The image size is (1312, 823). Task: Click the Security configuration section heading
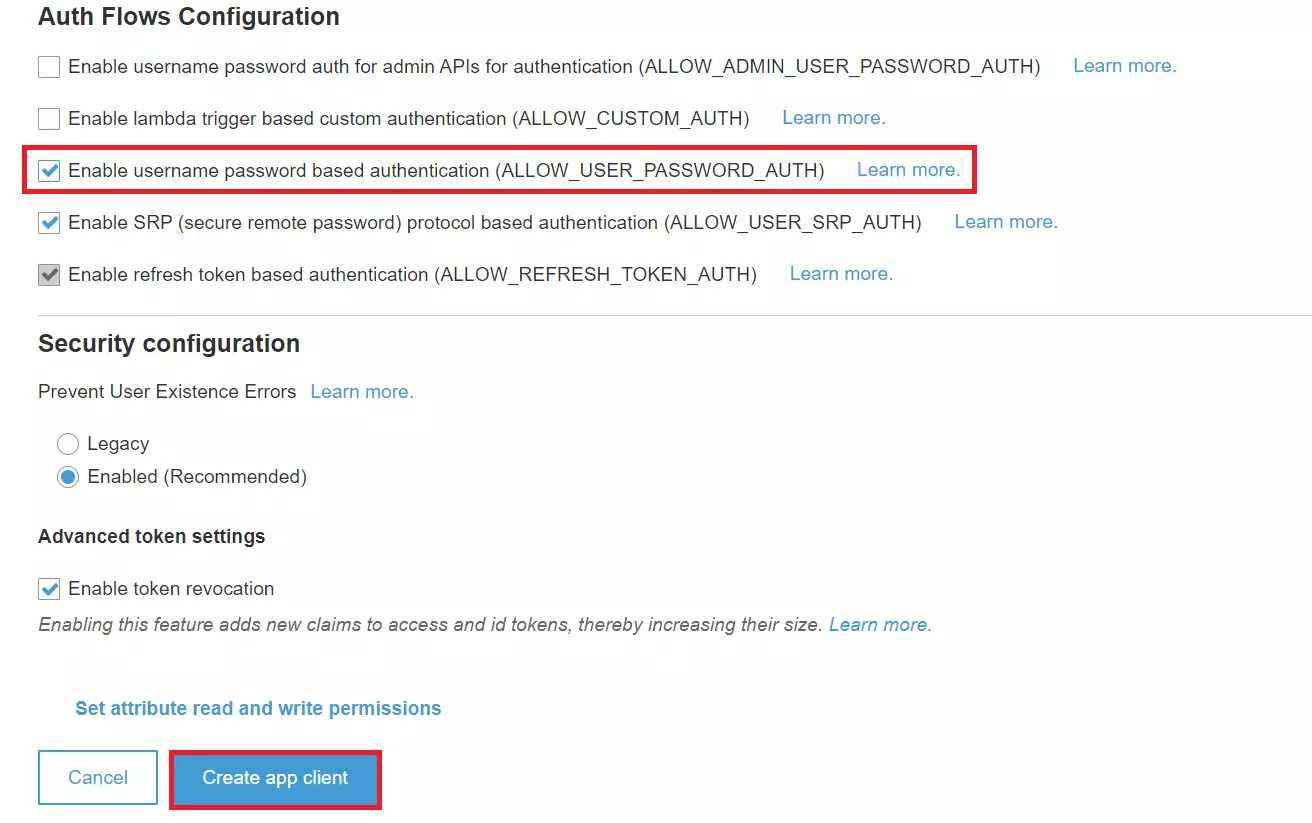click(168, 343)
